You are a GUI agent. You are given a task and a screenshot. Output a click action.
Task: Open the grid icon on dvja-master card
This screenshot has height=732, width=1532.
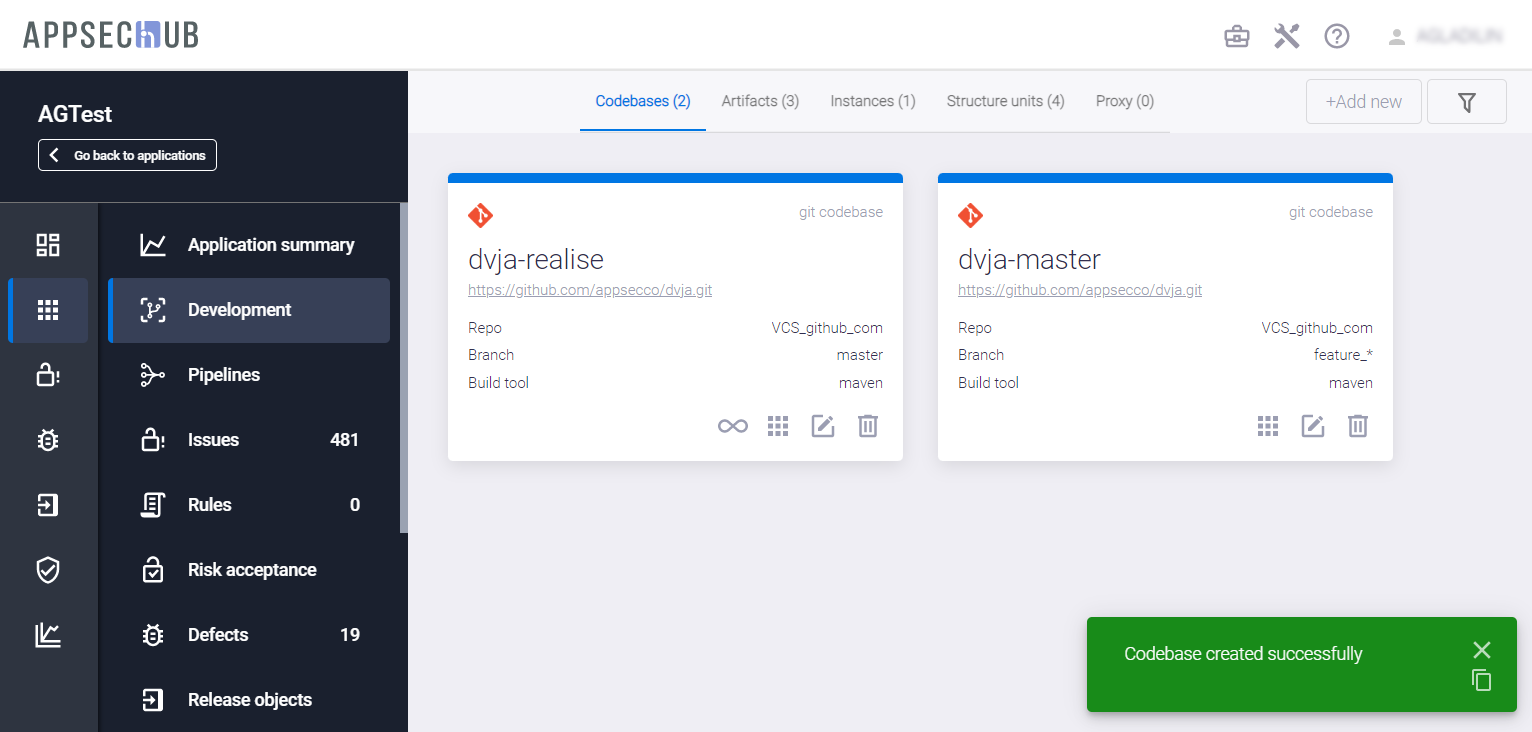(x=1267, y=427)
